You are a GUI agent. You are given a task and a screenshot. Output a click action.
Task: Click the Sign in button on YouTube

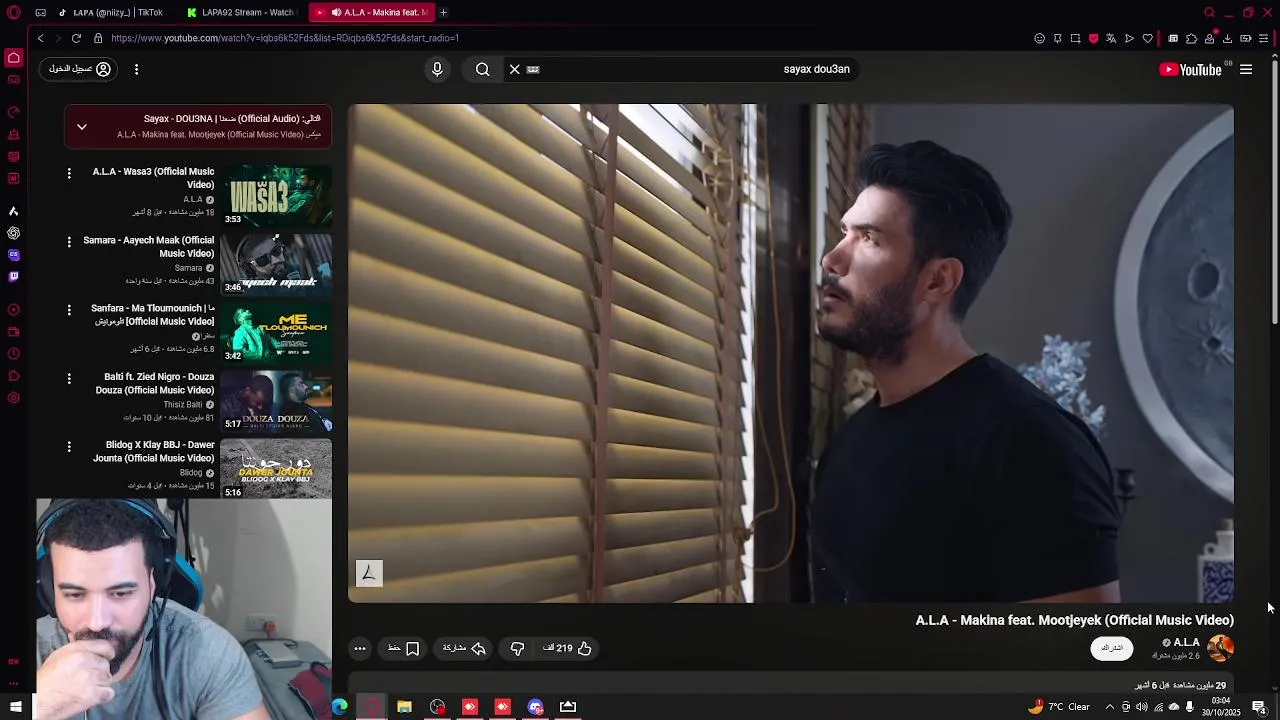click(x=80, y=69)
